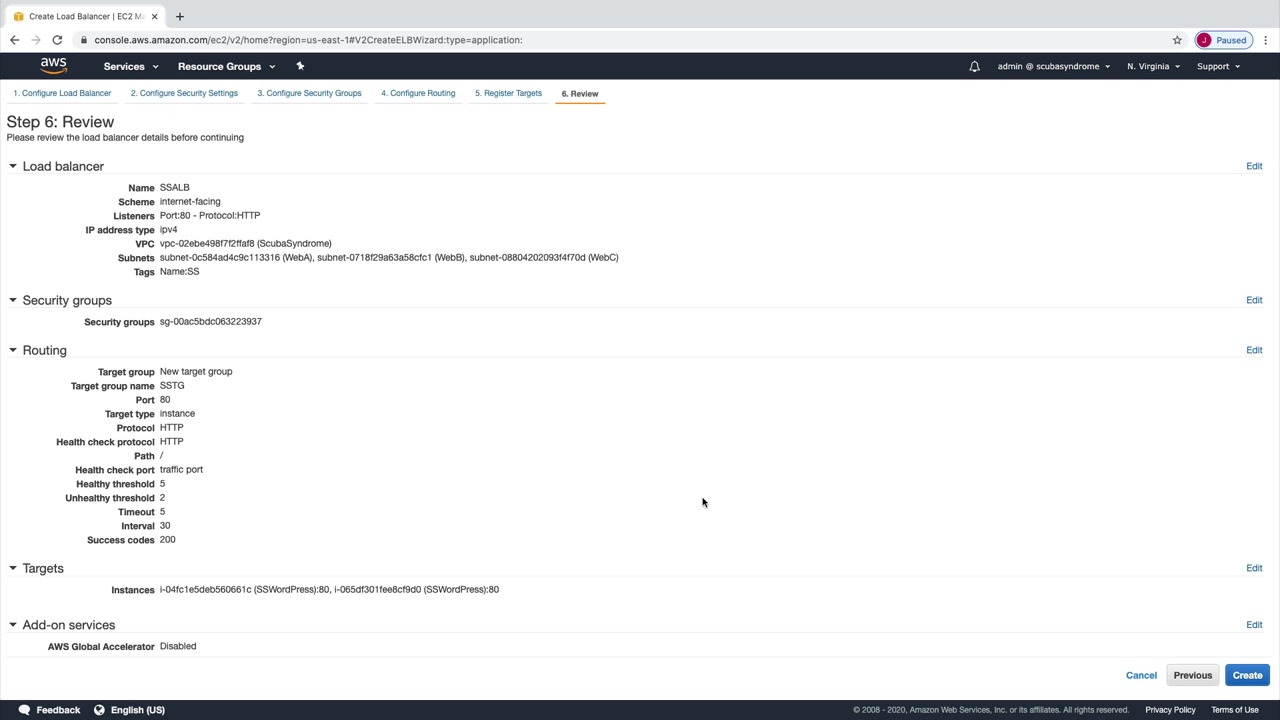1280x720 pixels.
Task: Edit the Targets settings
Action: coord(1254,568)
